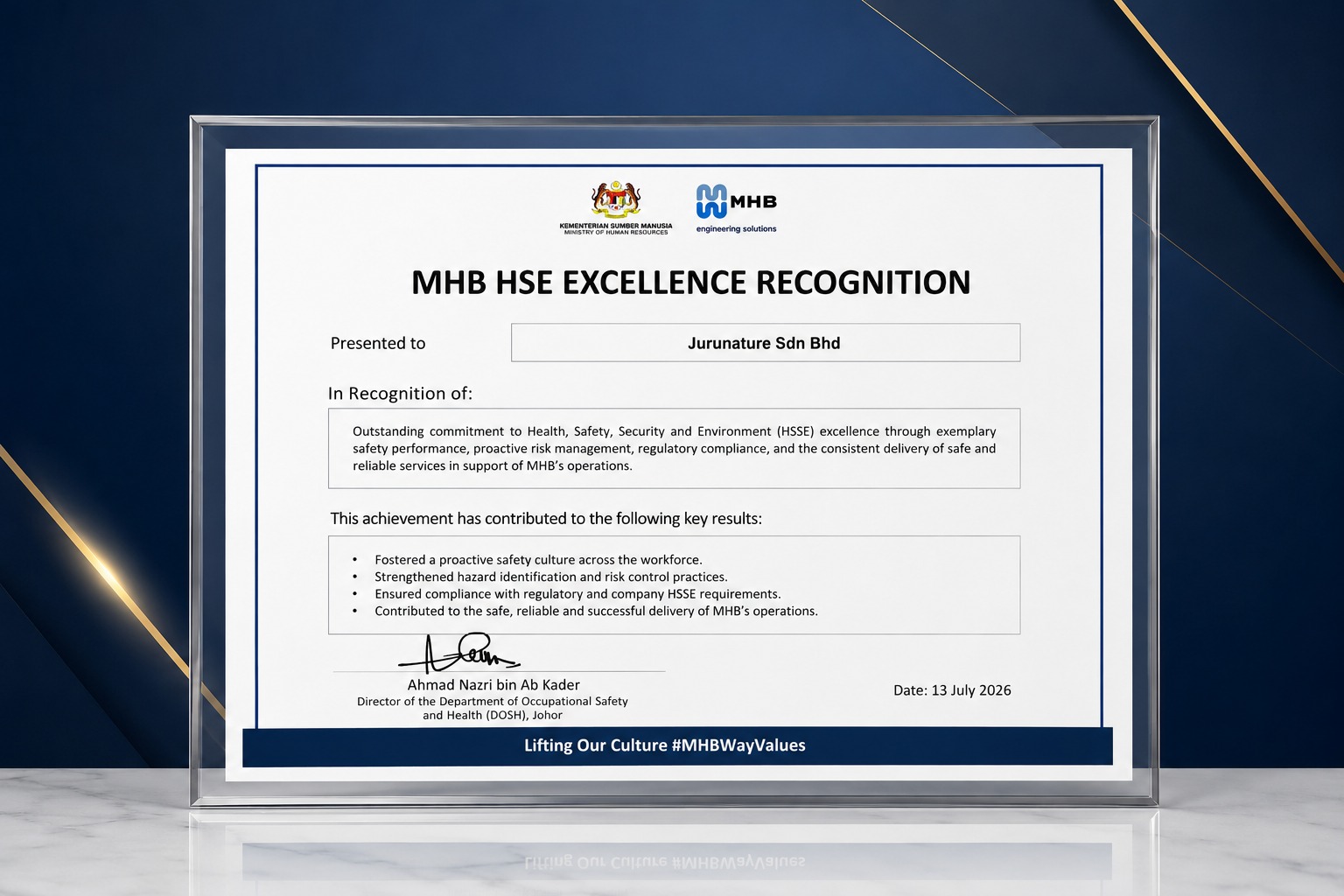Click the Date: 13 July 2026 text

[x=952, y=690]
